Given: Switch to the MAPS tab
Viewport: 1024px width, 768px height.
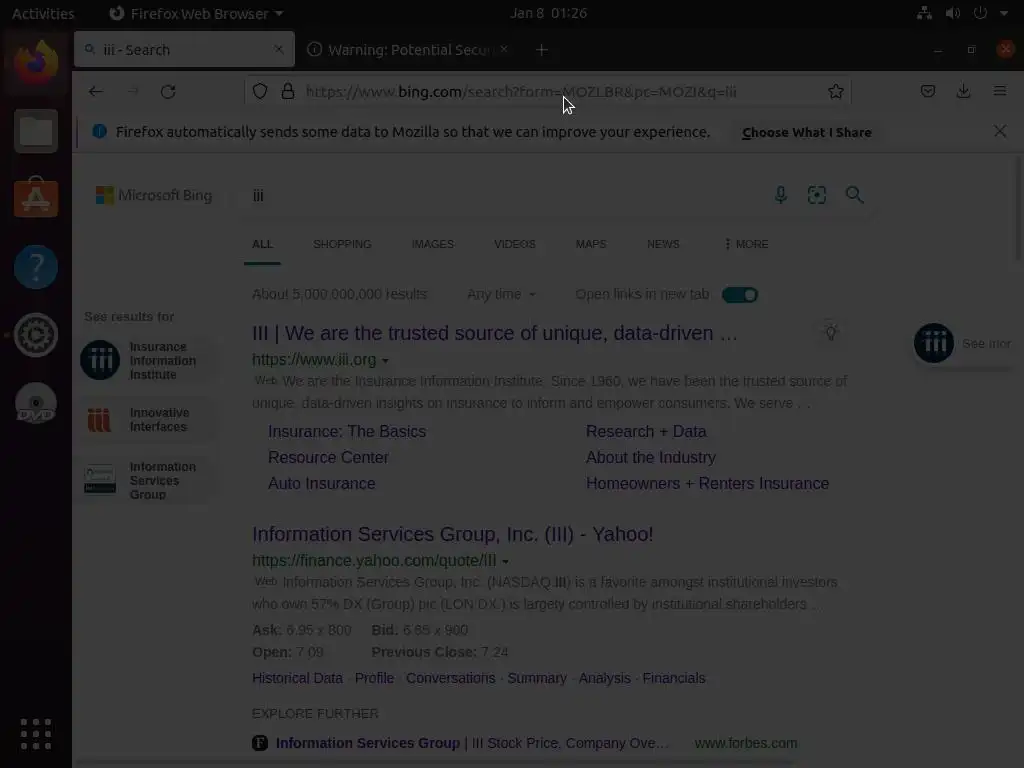Looking at the screenshot, I should click(x=591, y=244).
